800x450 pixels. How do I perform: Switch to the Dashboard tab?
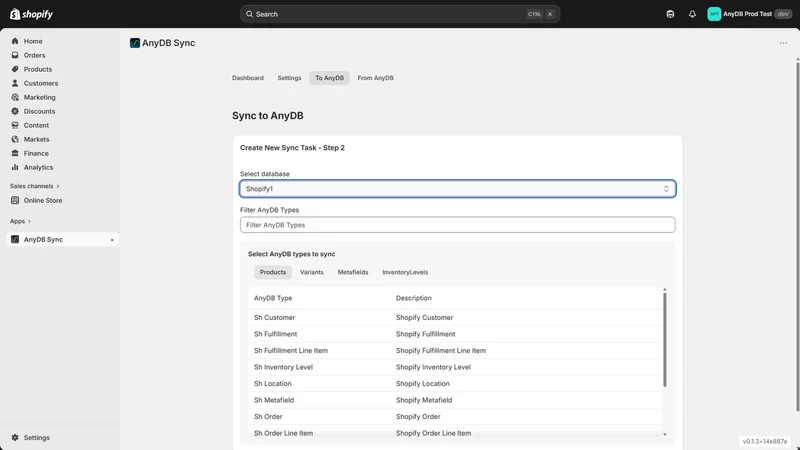tap(248, 78)
